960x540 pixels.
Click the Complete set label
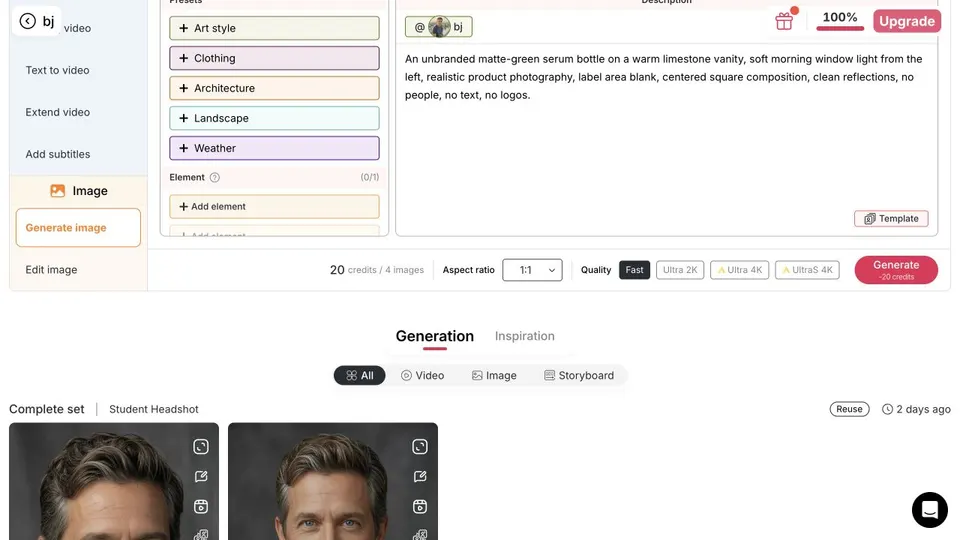click(x=47, y=410)
